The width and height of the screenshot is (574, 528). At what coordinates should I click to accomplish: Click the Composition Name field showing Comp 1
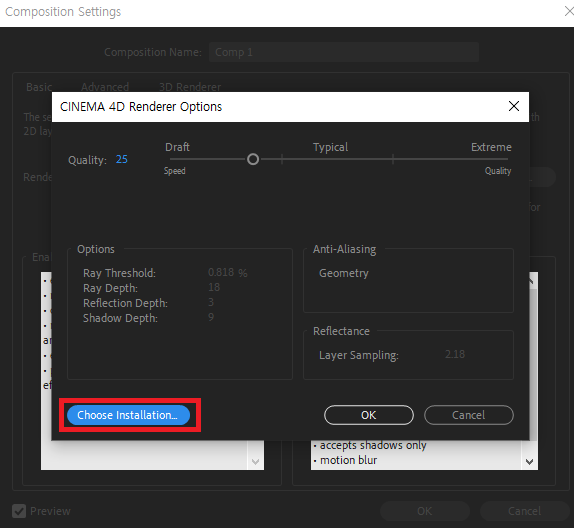344,52
